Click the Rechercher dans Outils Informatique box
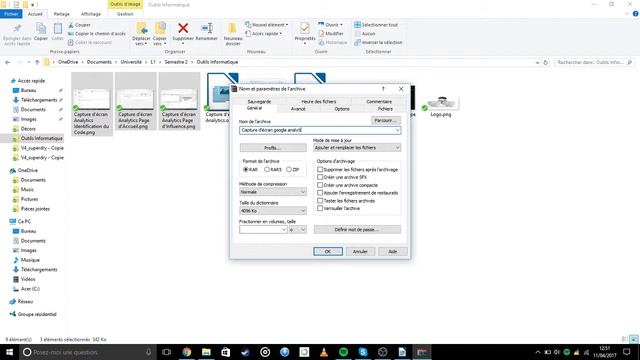 click(593, 62)
